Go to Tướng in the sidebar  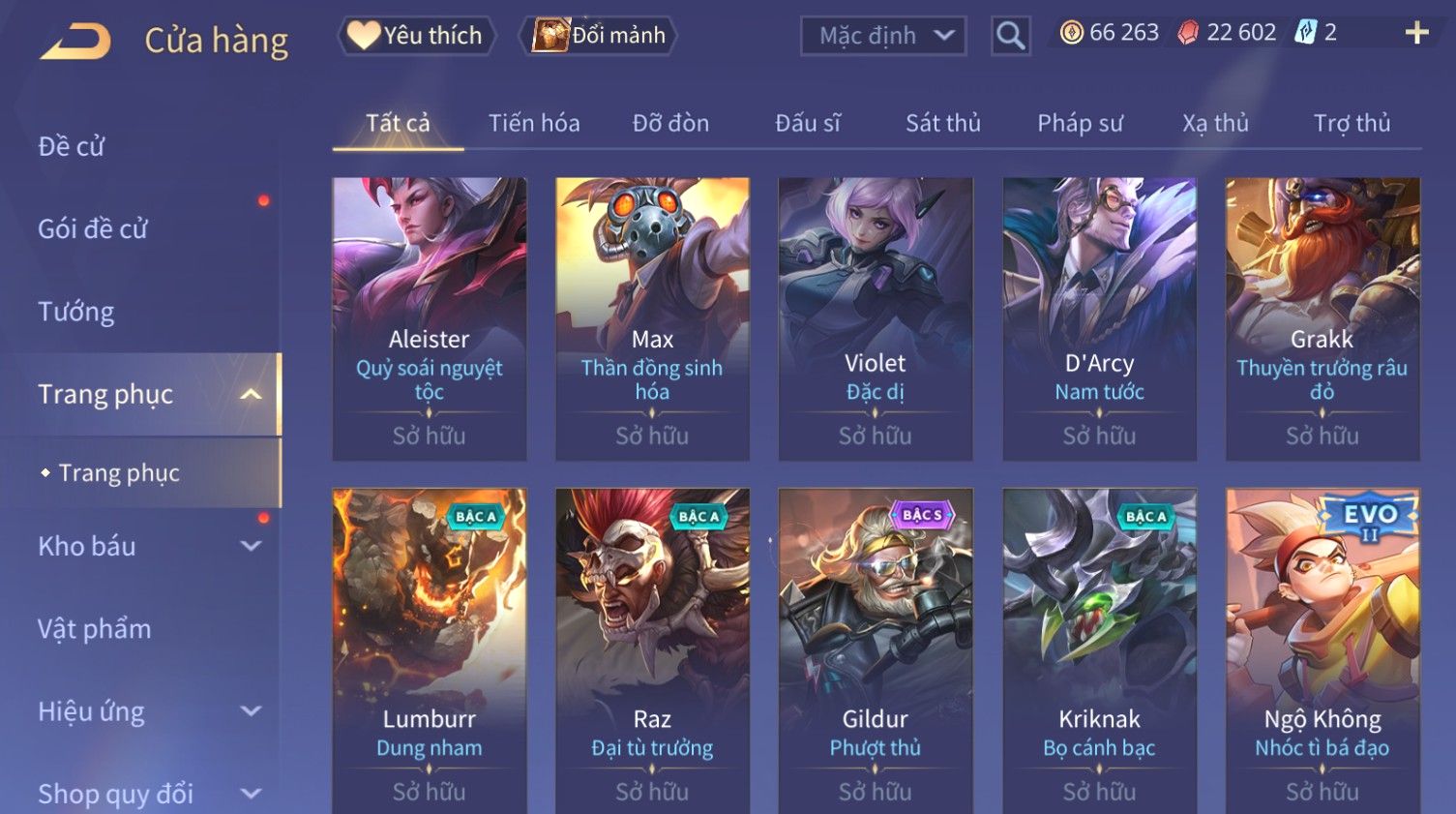pyautogui.click(x=76, y=312)
